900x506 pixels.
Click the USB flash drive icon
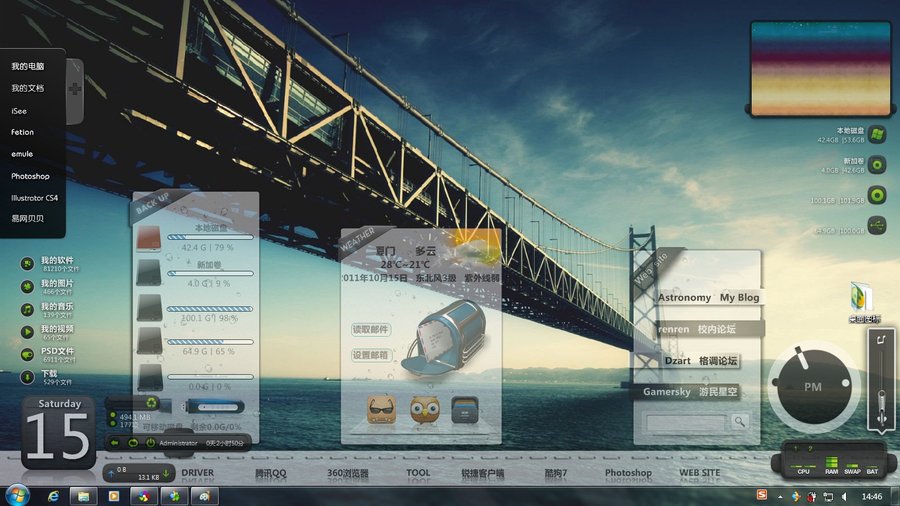coord(213,407)
